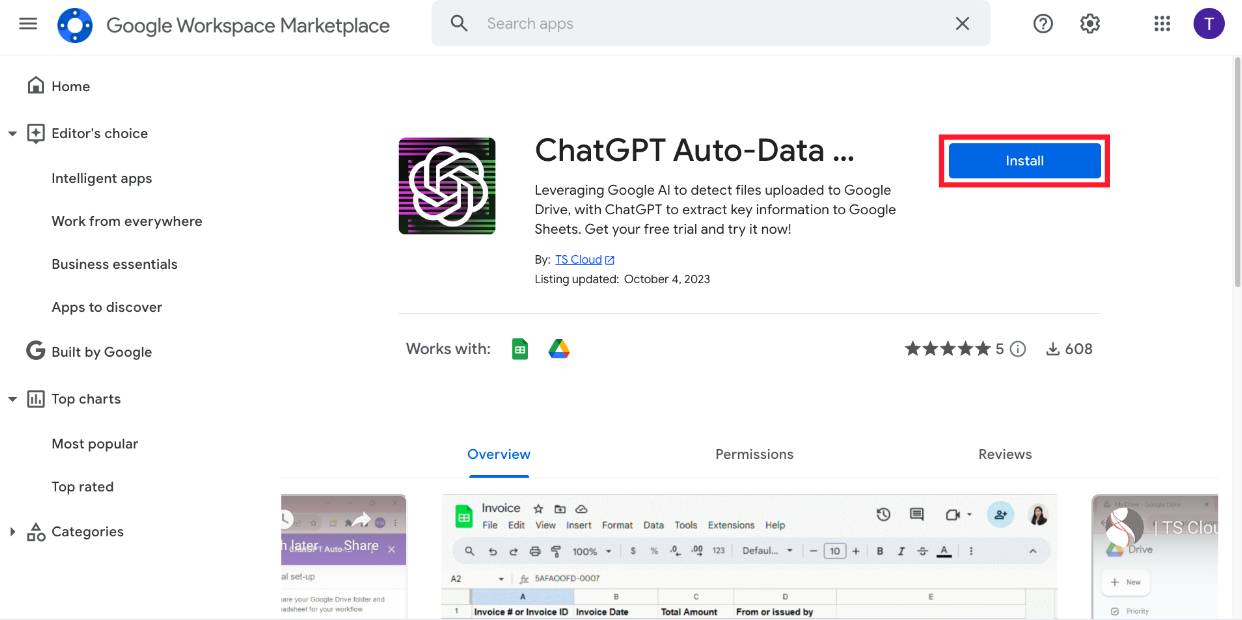
Task: Collapse the Editor's choice section
Action: (12, 133)
